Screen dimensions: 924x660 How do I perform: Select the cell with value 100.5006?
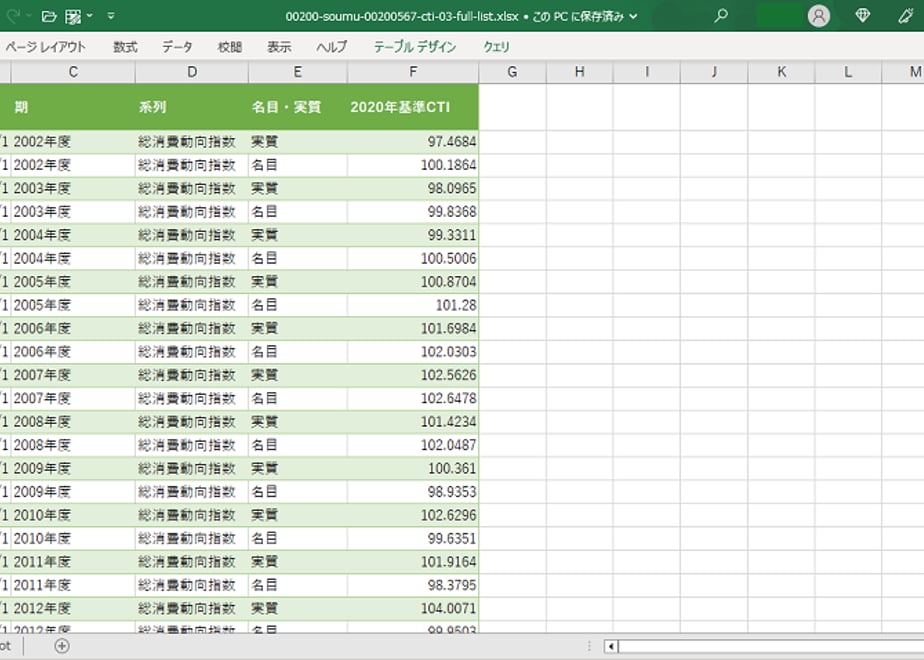pyautogui.click(x=413, y=258)
